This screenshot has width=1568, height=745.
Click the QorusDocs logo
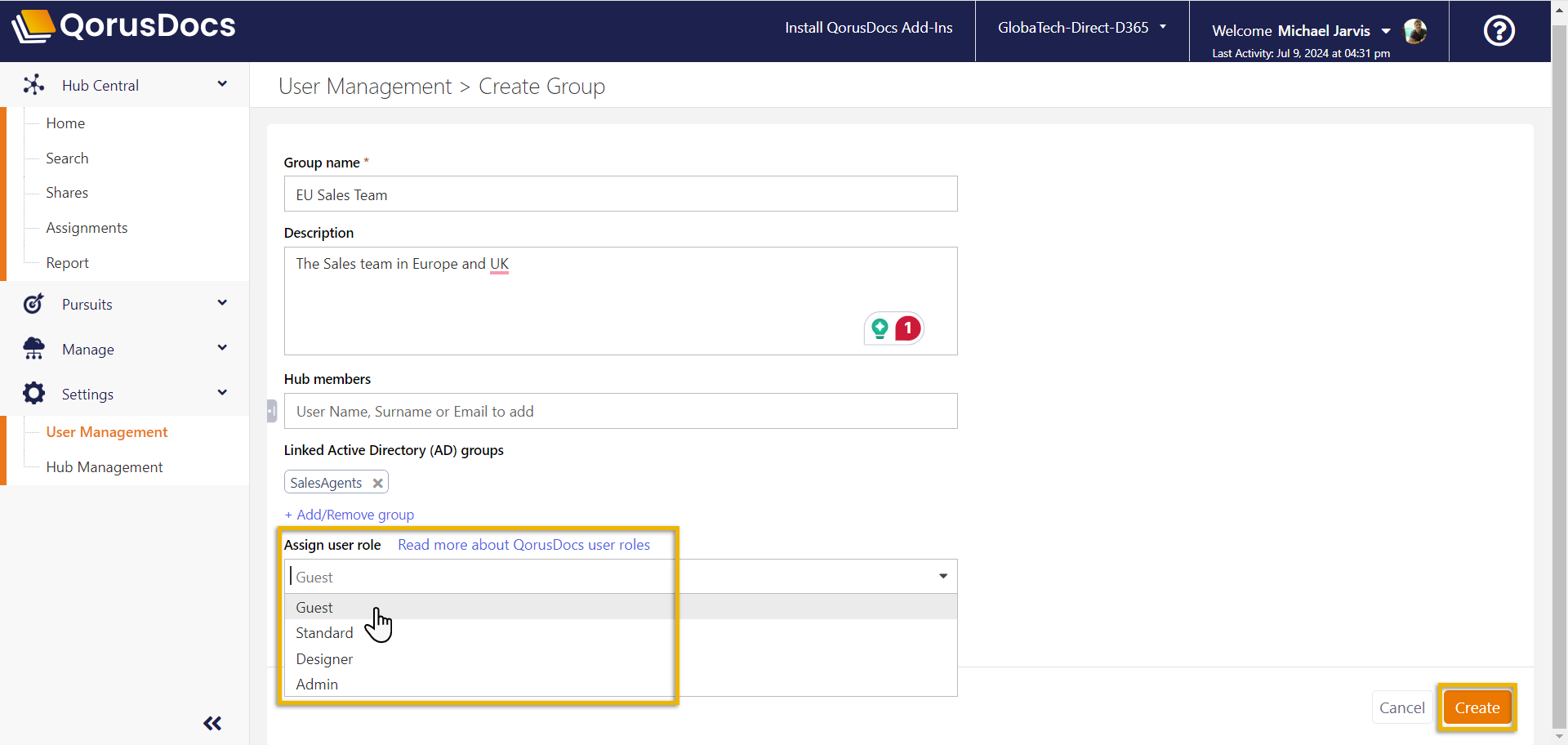coord(123,26)
